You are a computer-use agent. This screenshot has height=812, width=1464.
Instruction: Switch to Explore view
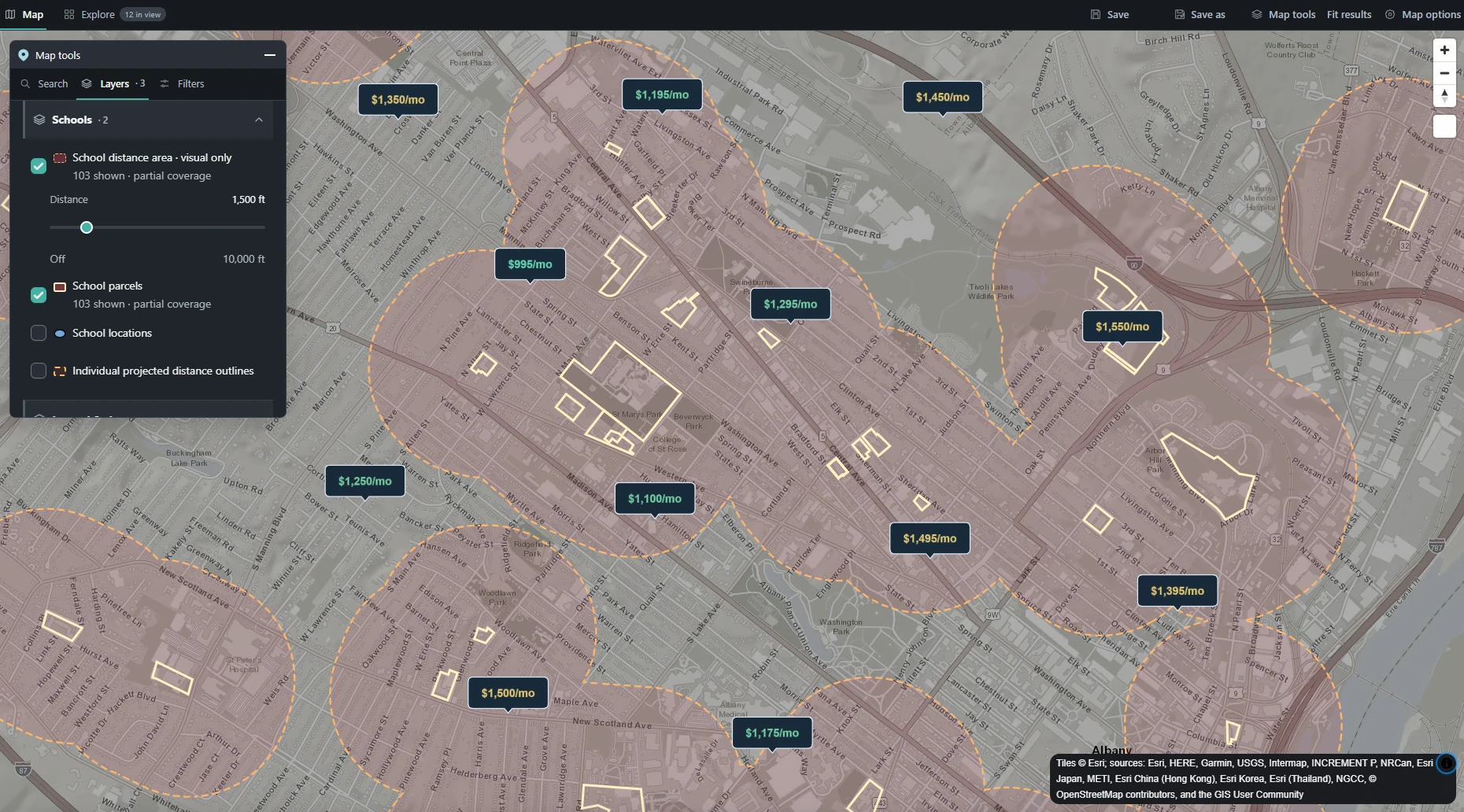click(113, 14)
